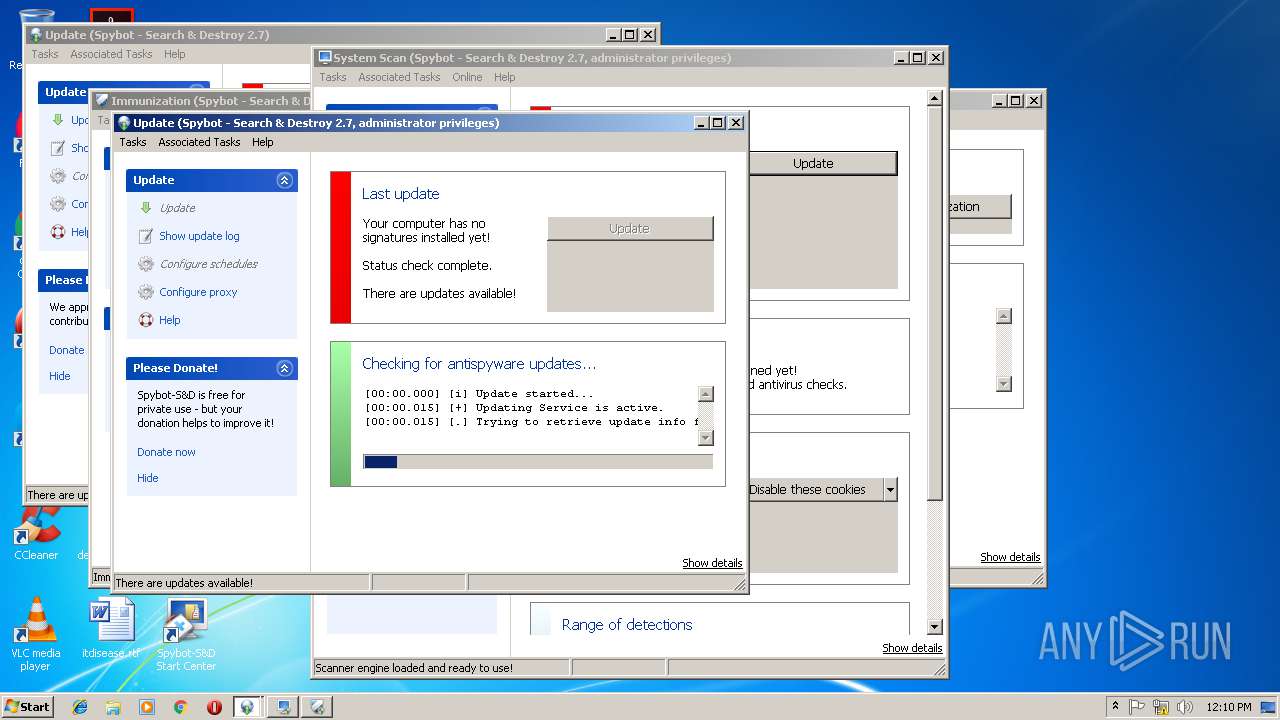Viewport: 1280px width, 720px height.
Task: Click System Scan window scrollbar down arrow
Action: 935,627
